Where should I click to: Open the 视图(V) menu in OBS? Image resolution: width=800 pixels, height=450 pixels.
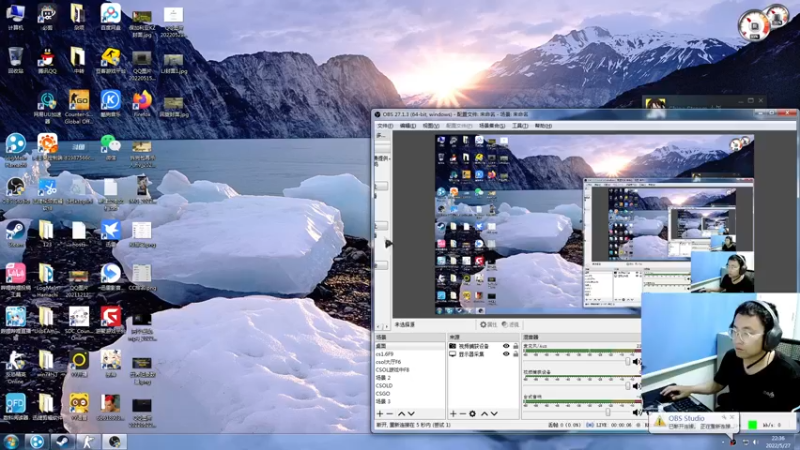431,126
